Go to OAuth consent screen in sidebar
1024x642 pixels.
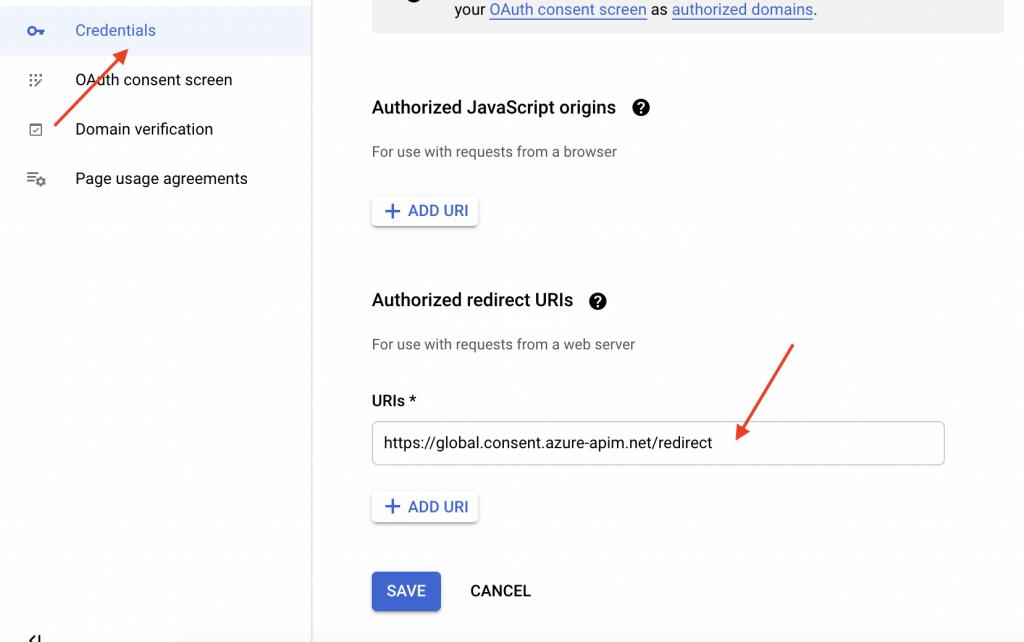click(x=153, y=80)
